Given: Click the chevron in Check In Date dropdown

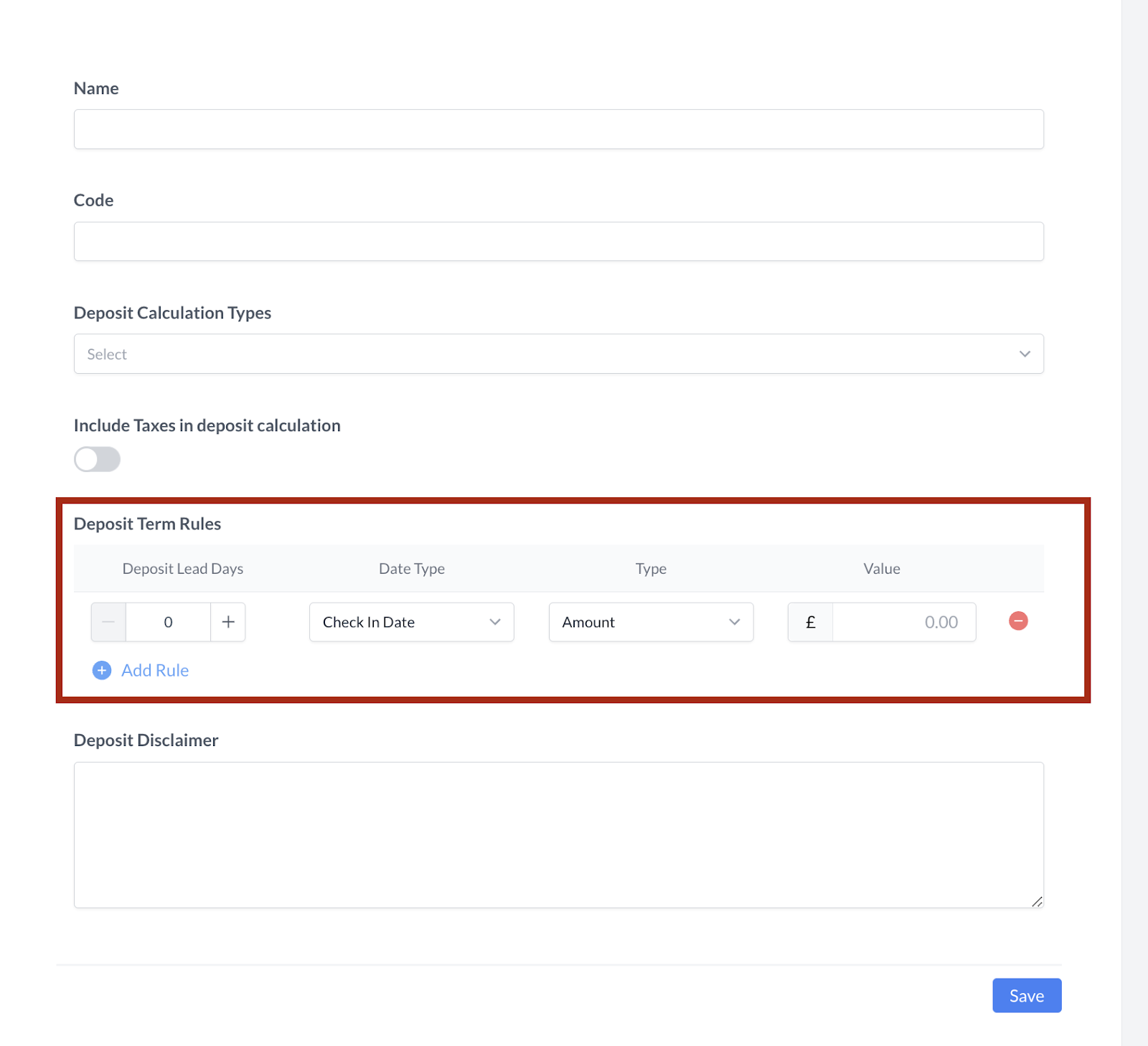Looking at the screenshot, I should [x=495, y=622].
